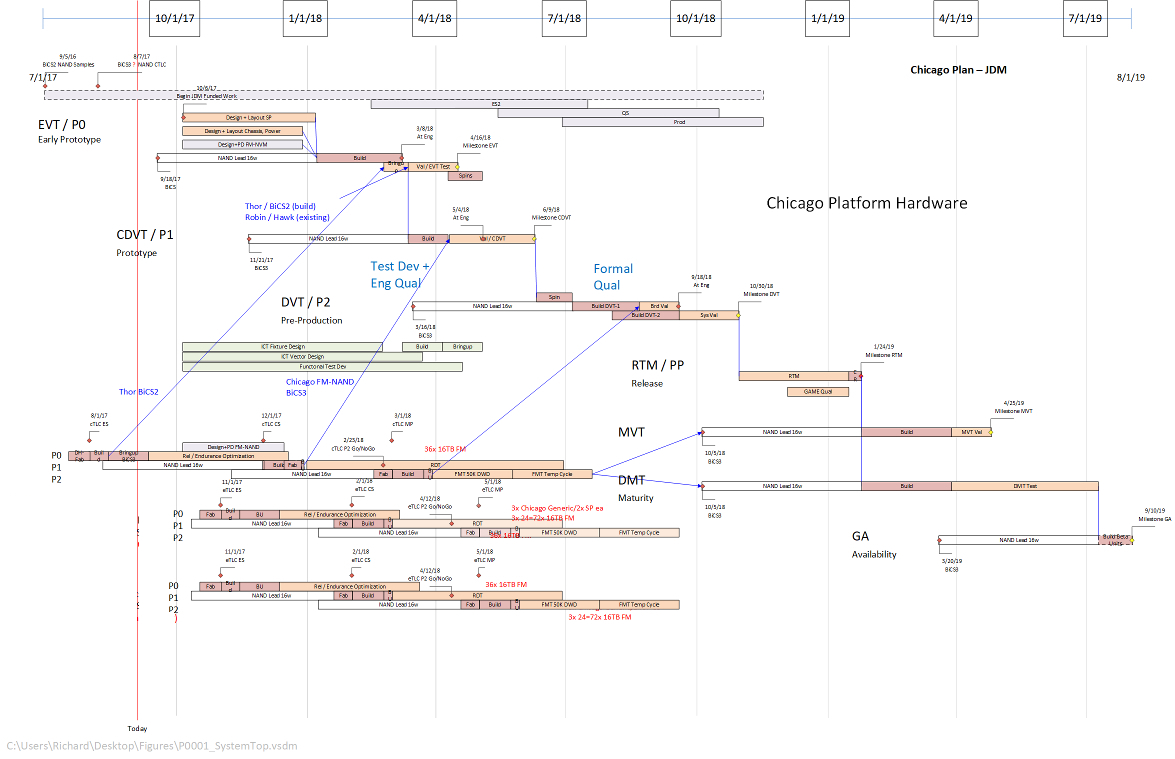Screen dimensions: 1175x759
Task: Click the "Milestone MVT" marker label
Action: [x=1014, y=411]
